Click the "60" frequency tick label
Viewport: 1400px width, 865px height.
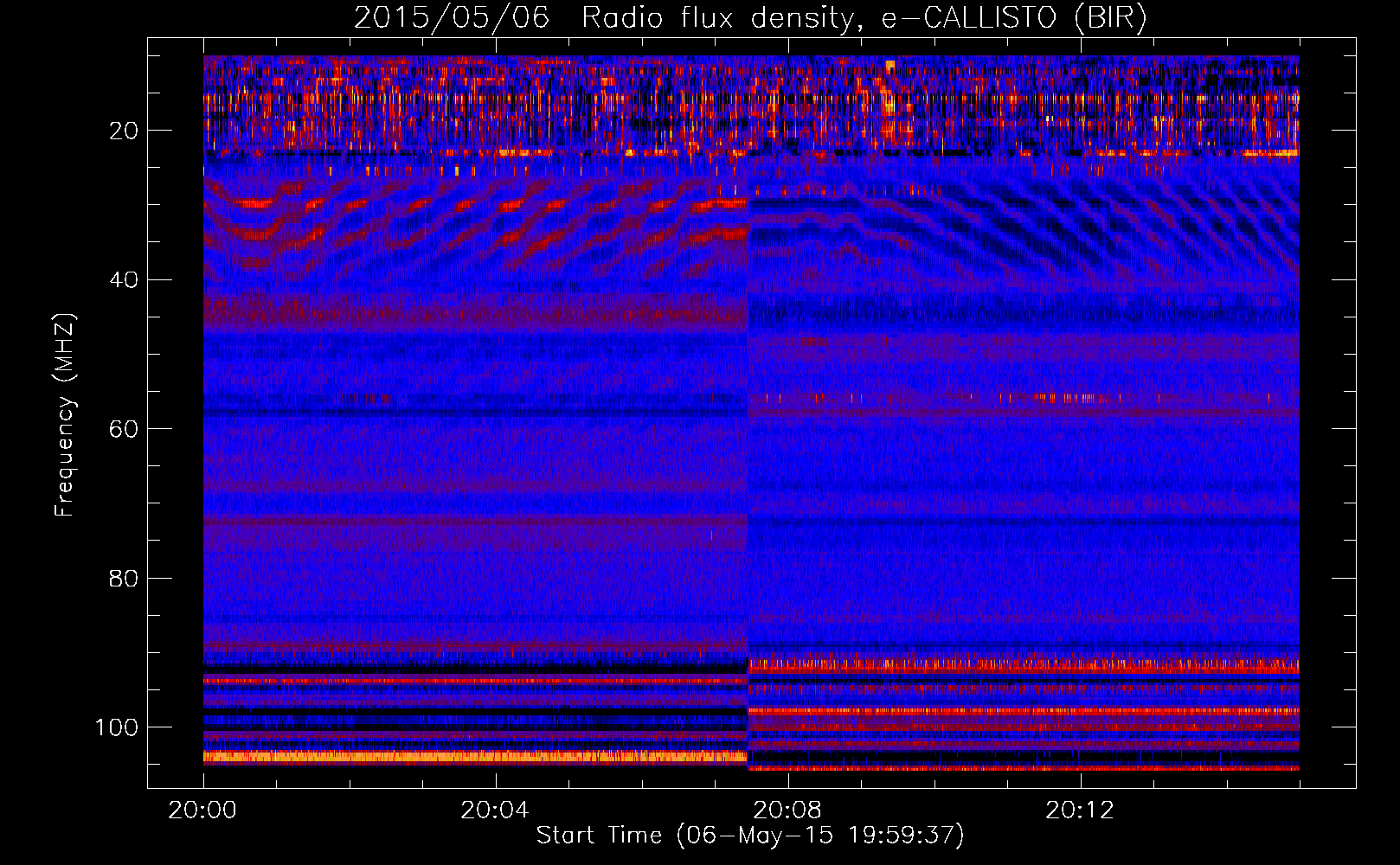point(125,429)
